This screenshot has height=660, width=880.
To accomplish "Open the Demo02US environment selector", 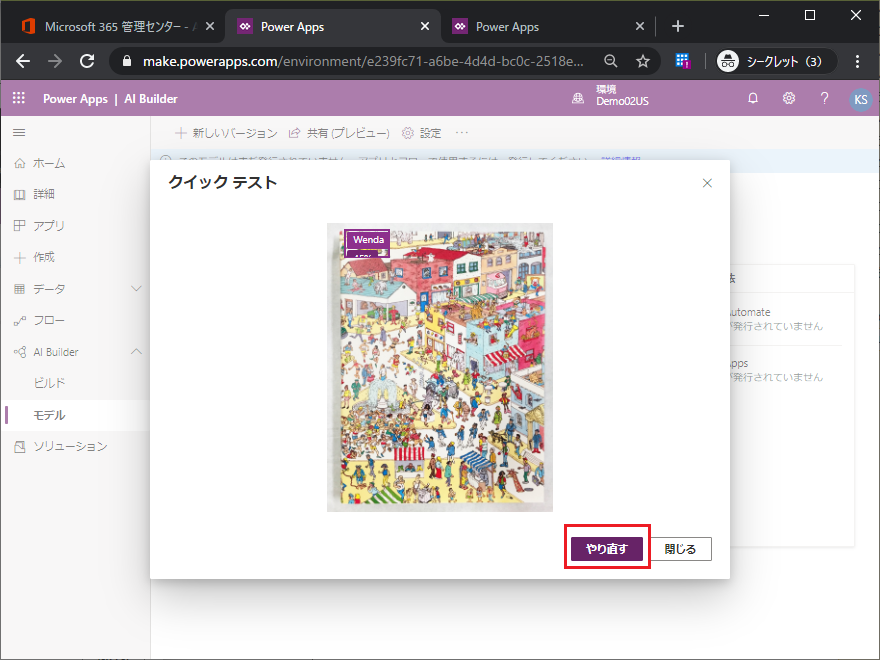I will 622,95.
